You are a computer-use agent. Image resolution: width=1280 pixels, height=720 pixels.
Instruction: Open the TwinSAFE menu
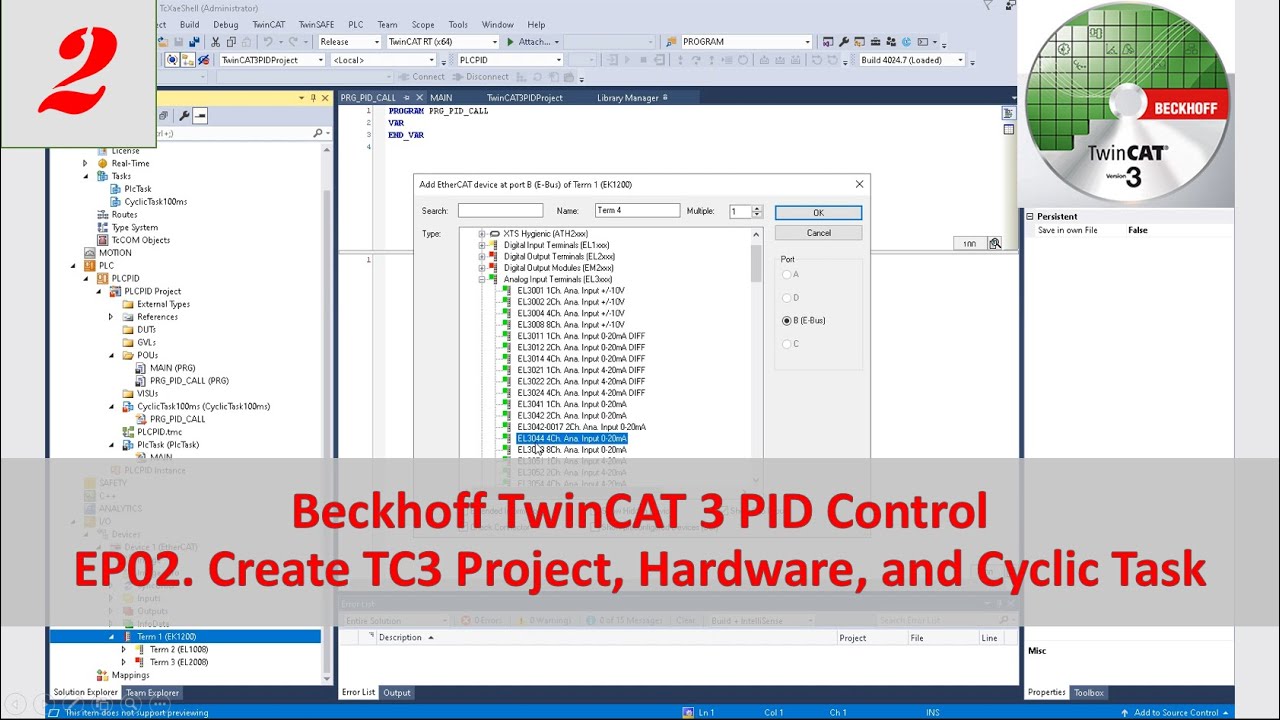316,24
